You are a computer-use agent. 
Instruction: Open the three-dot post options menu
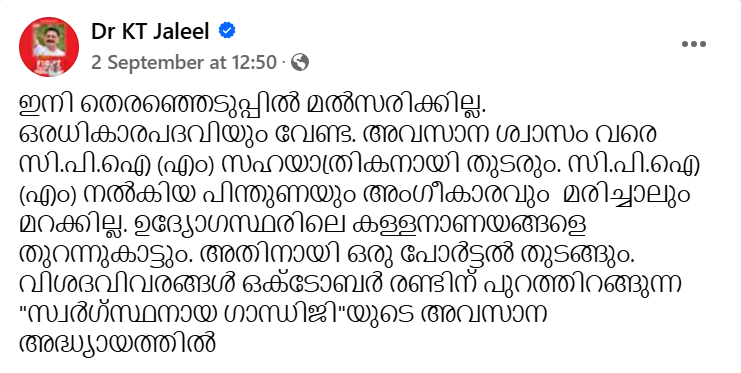tap(693, 44)
